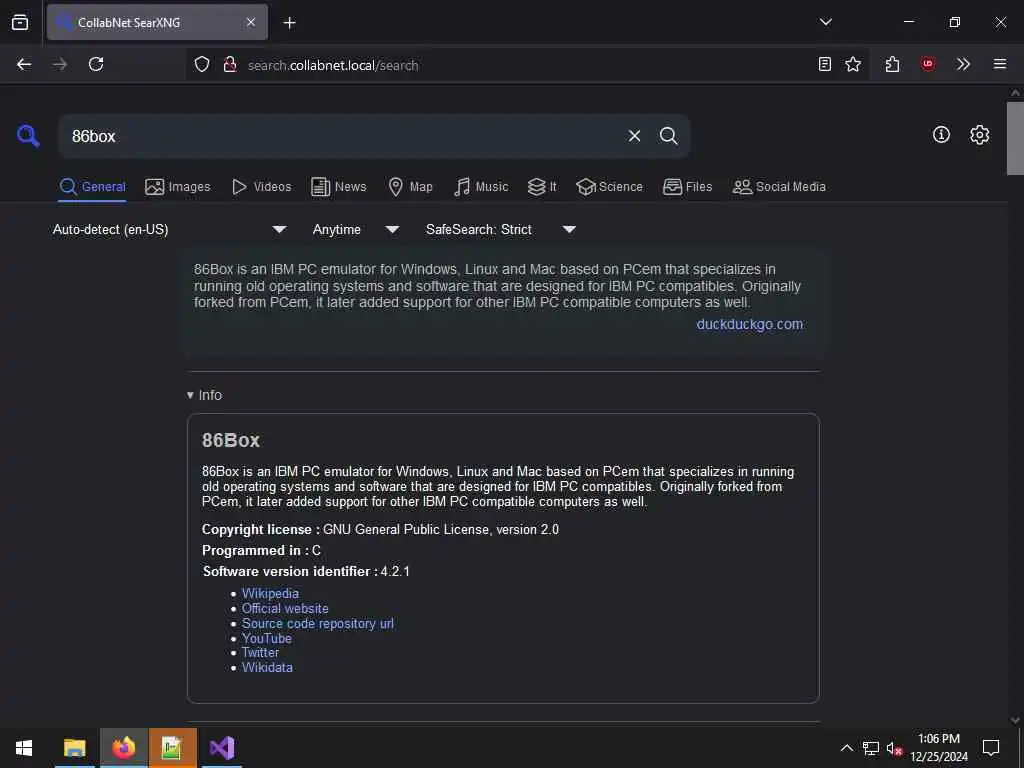Click the network tray icon
Image resolution: width=1024 pixels, height=768 pixels.
pyautogui.click(x=871, y=748)
